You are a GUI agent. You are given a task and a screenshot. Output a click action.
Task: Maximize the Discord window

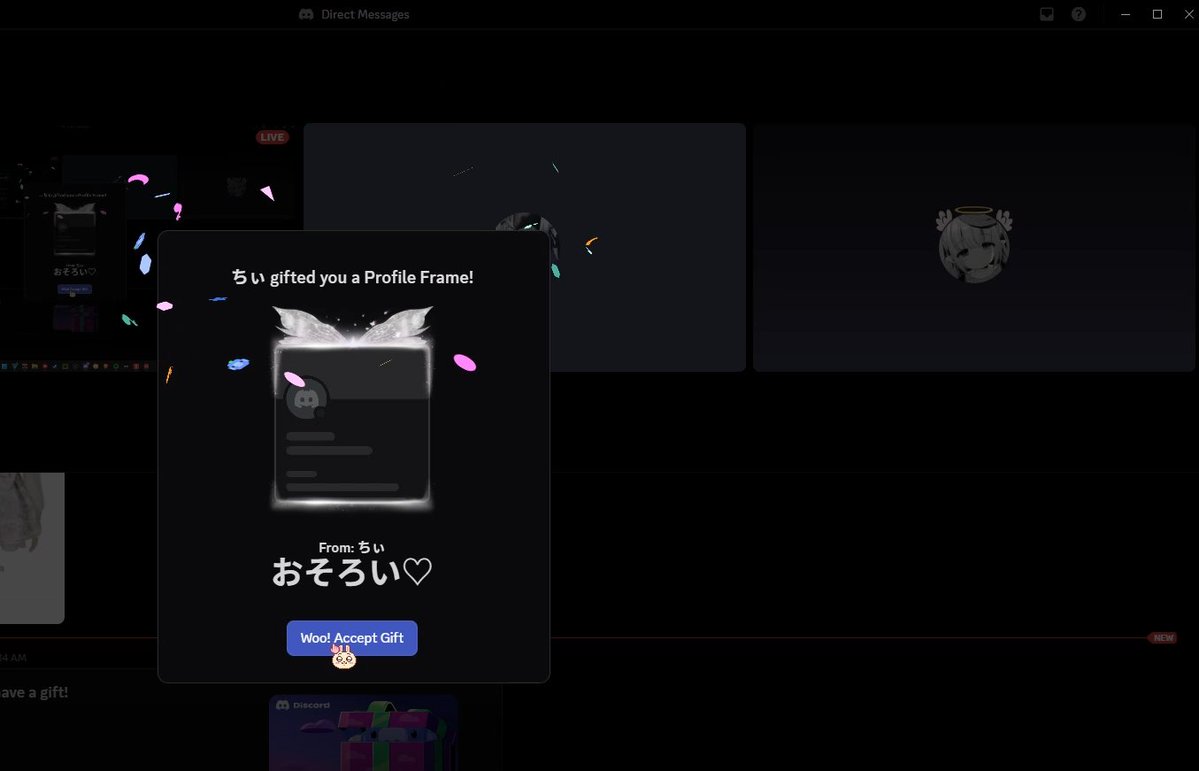click(x=1157, y=15)
